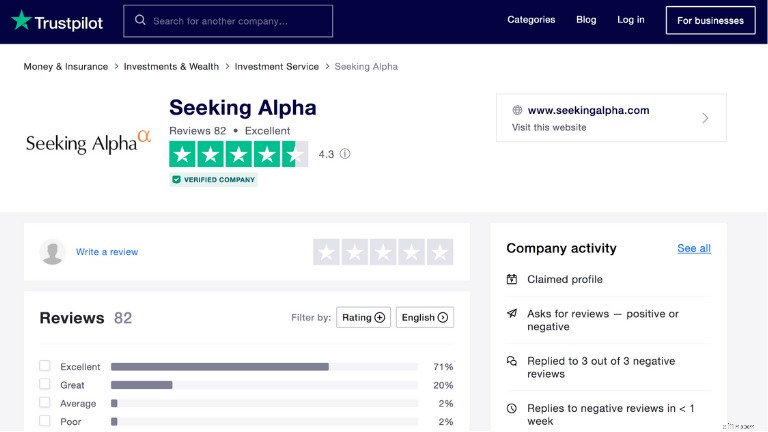This screenshot has height=432, width=768.
Task: Open the Categories menu
Action: click(x=531, y=20)
